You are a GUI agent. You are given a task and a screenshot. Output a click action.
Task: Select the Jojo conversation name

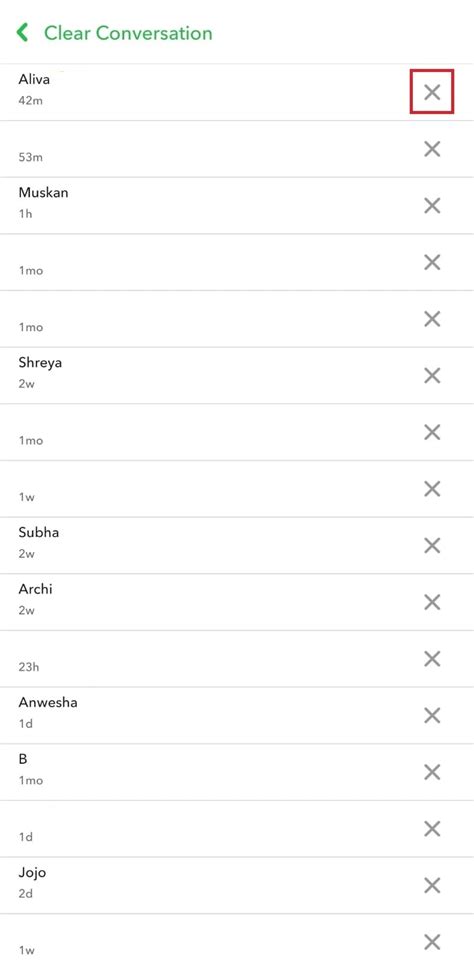(x=32, y=873)
